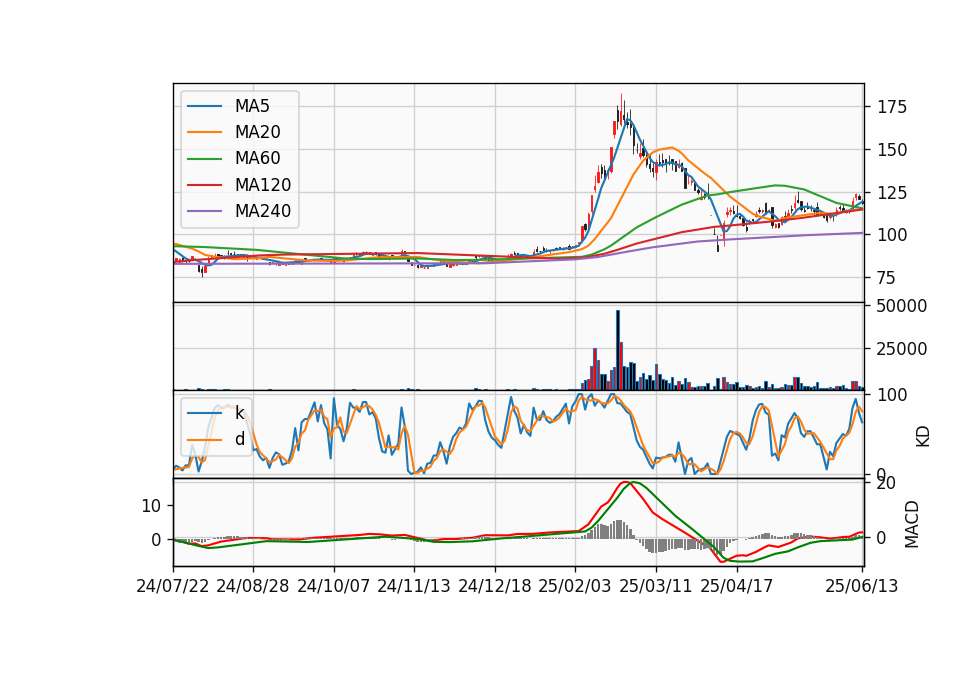Viewport: 960px width, 690px height.
Task: Click the 24/08/28 date tick label
Action: tap(253, 586)
